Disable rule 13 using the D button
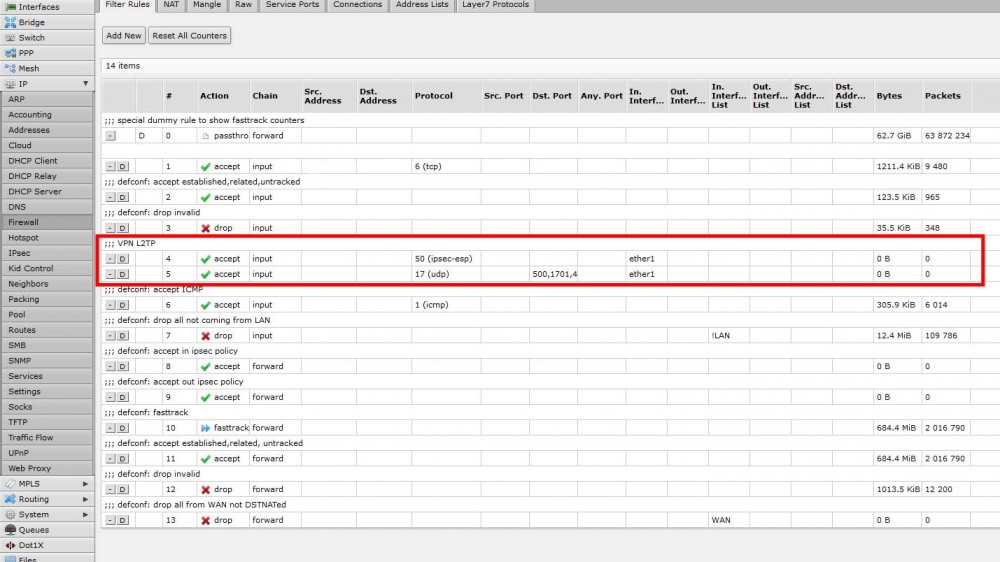This screenshot has width=1000, height=562. click(123, 521)
